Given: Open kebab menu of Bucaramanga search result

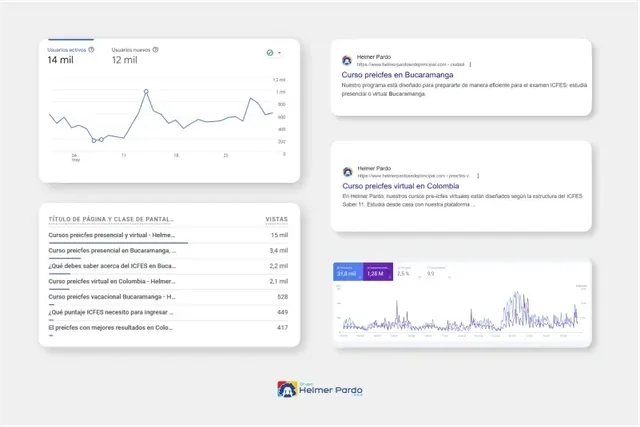Looking at the screenshot, I should pyautogui.click(x=471, y=64).
